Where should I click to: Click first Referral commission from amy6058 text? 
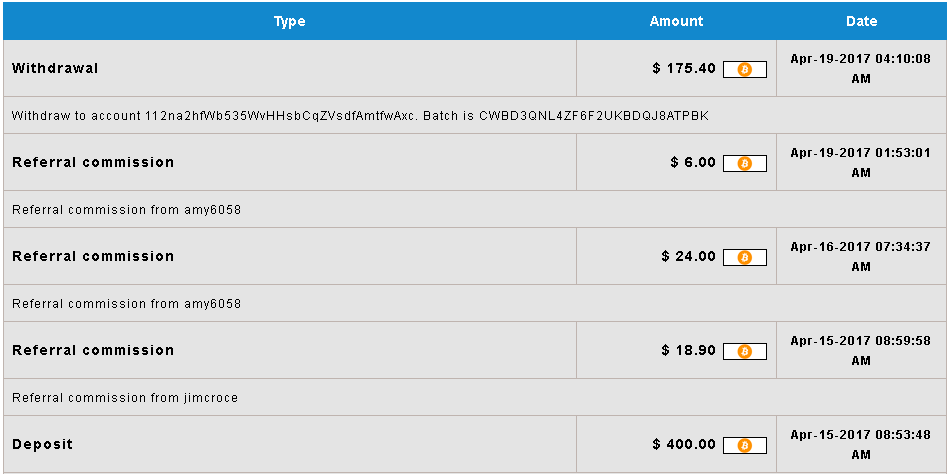coord(126,210)
